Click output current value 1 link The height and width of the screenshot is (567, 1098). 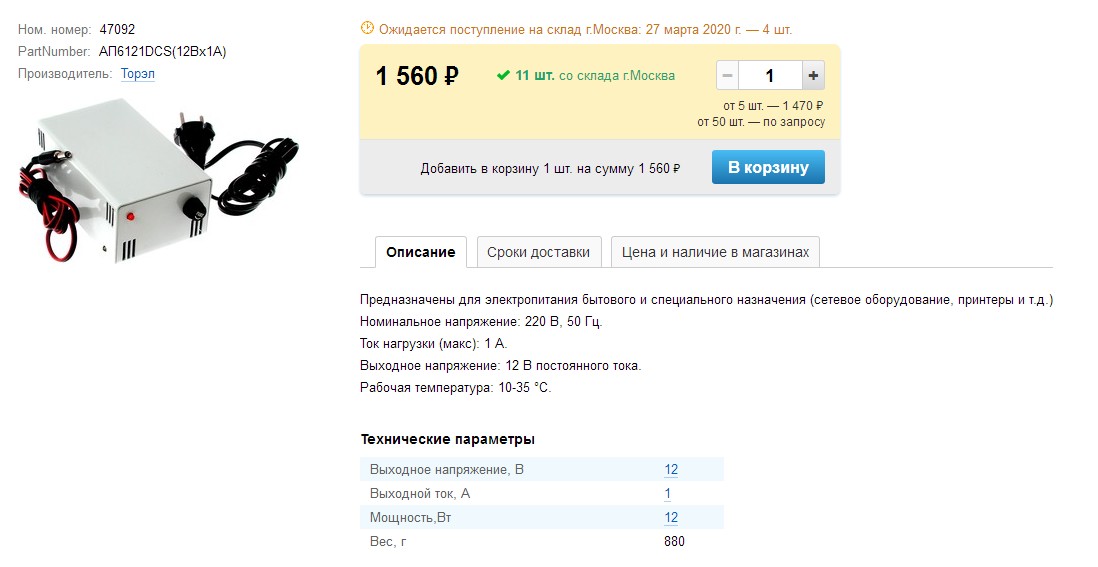(x=667, y=494)
